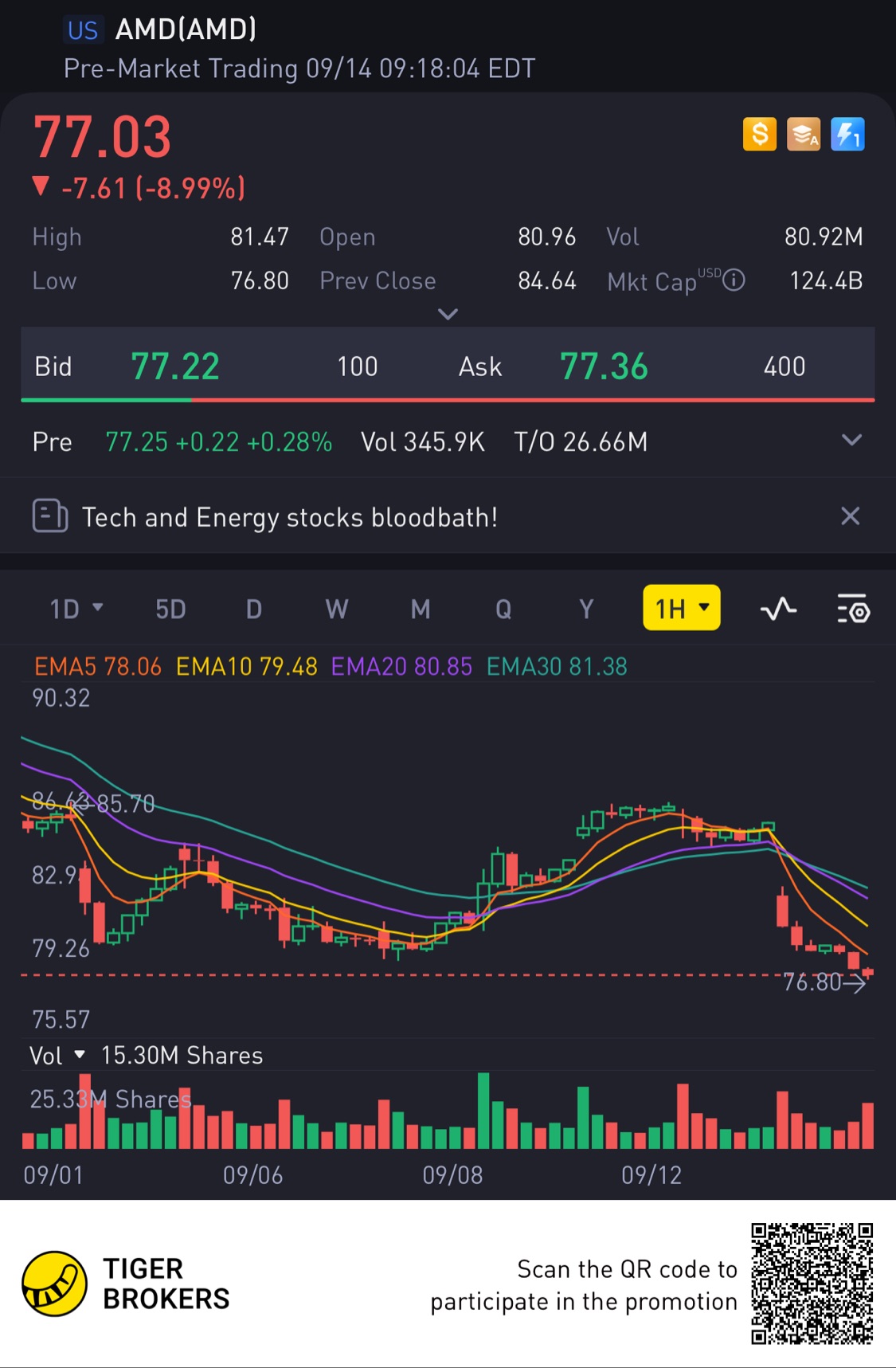The height and width of the screenshot is (1368, 896).
Task: Tap the T/O 26.66M value
Action: click(x=581, y=441)
